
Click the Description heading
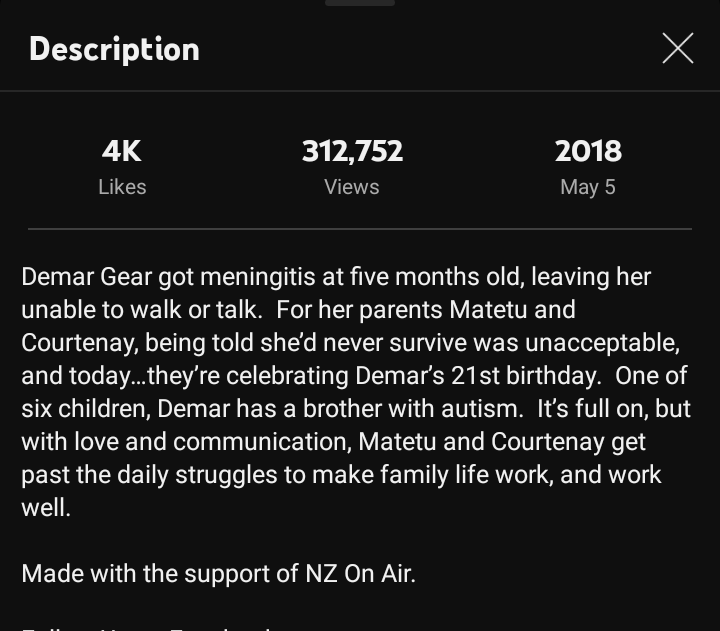pos(114,49)
